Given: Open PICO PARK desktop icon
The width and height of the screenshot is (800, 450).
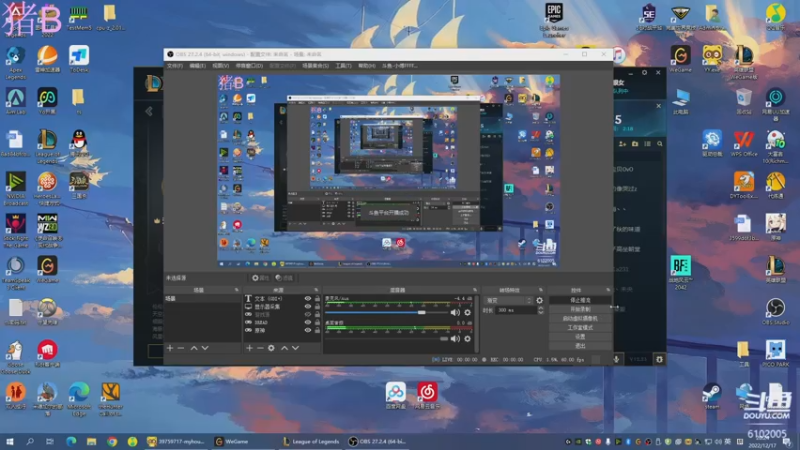Looking at the screenshot, I should (x=775, y=353).
